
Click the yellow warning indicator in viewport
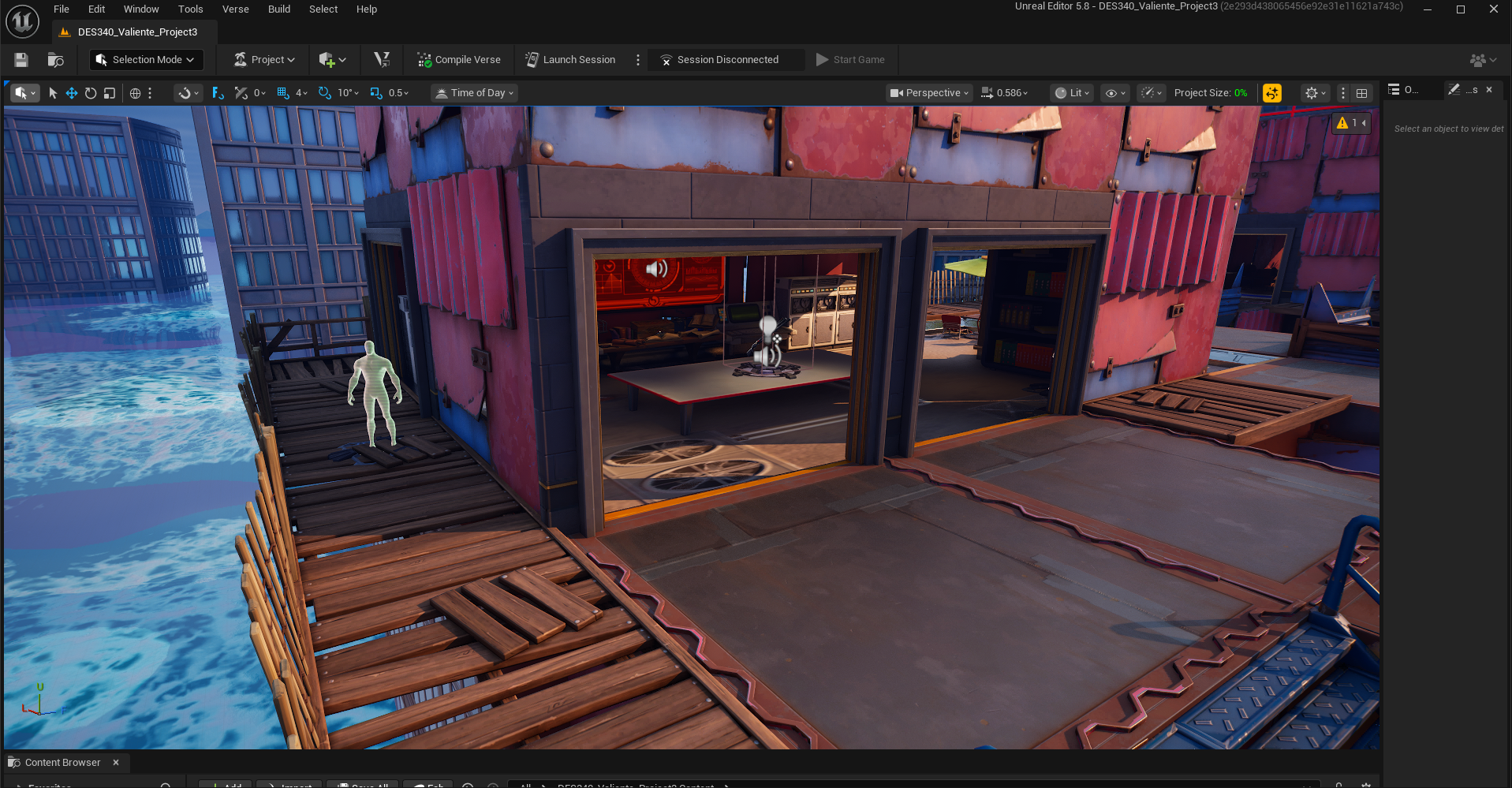click(x=1342, y=123)
